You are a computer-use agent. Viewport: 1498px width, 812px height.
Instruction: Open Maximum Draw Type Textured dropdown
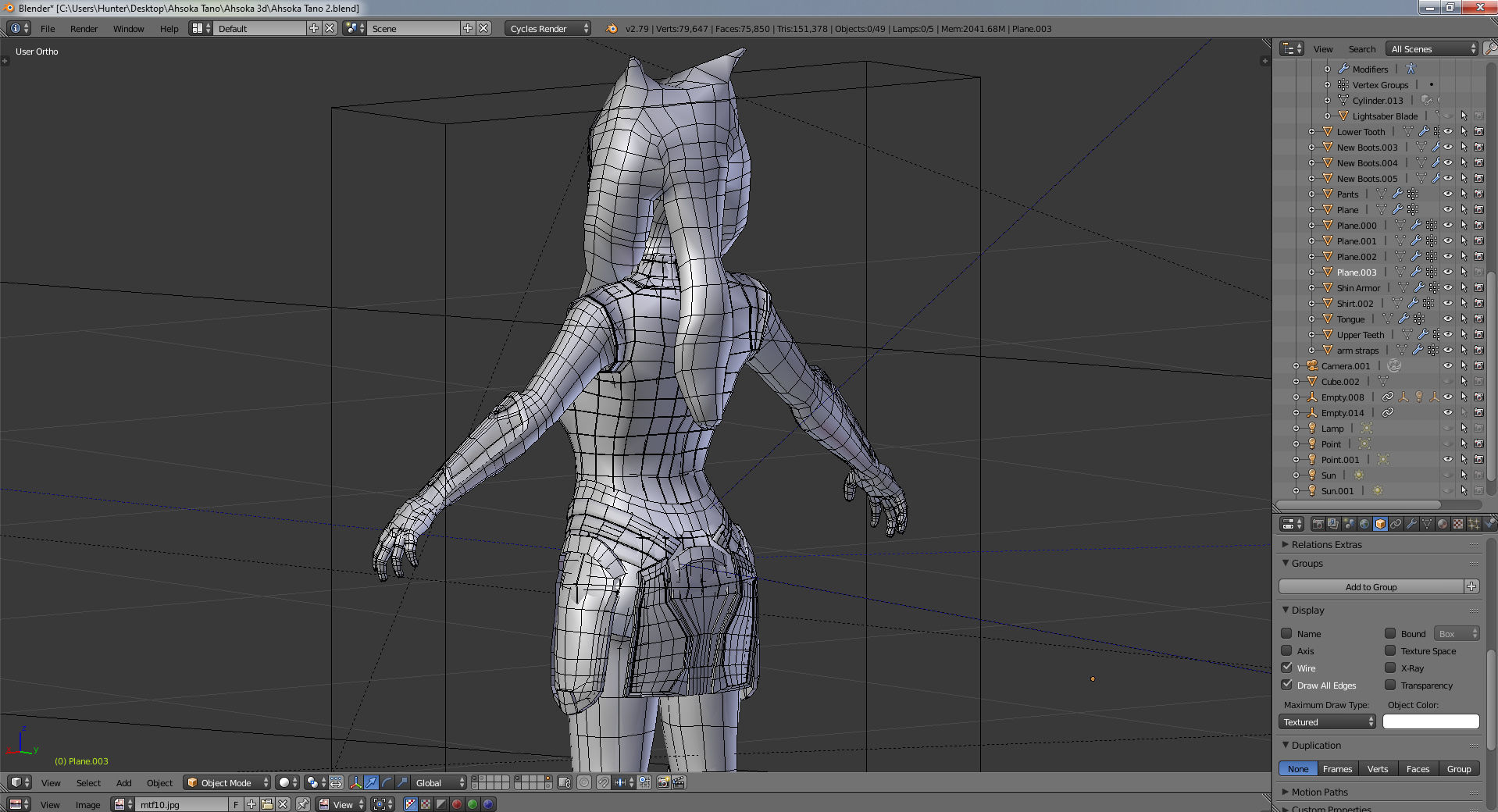tap(1327, 722)
